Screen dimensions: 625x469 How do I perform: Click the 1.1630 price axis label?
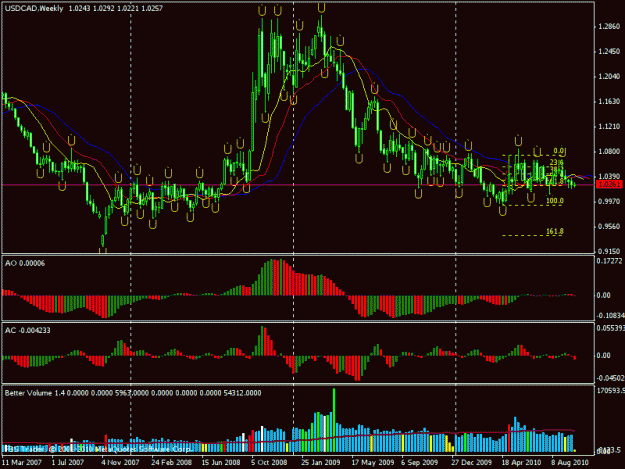(x=609, y=102)
